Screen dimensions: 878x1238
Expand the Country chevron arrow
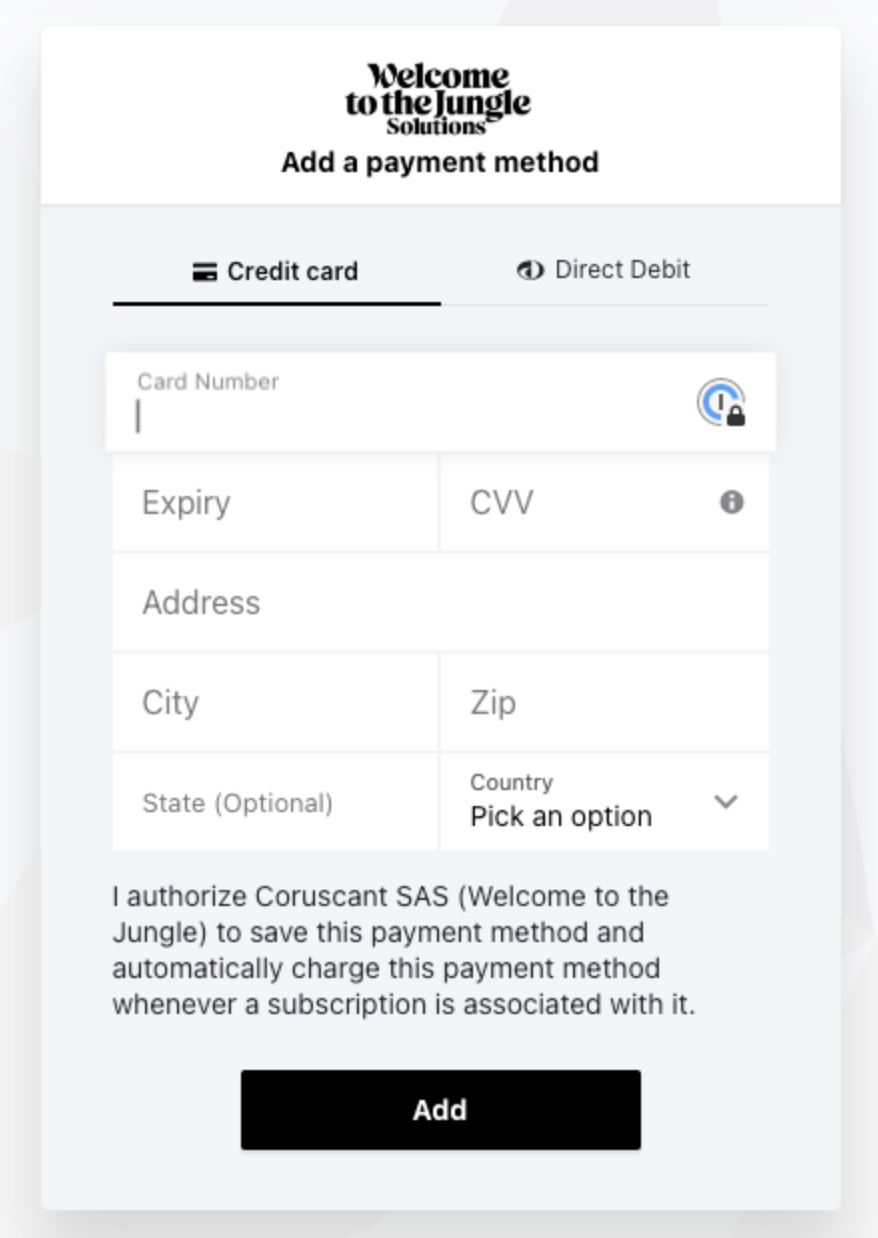coord(726,801)
